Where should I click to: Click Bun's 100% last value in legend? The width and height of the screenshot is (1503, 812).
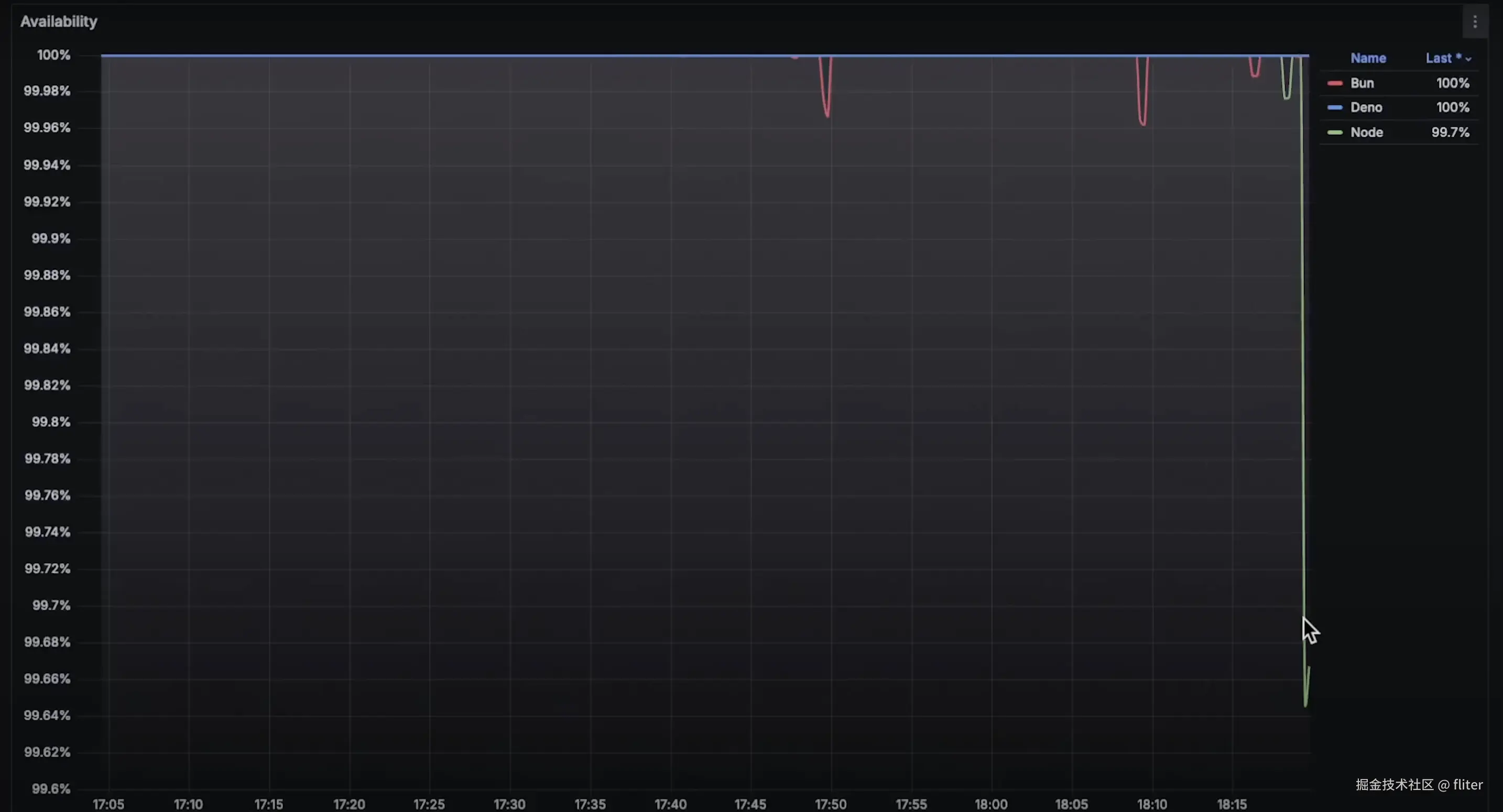[x=1452, y=83]
